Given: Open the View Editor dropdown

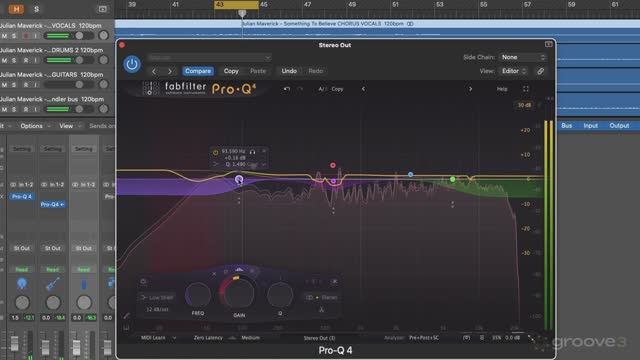Looking at the screenshot, I should click(x=514, y=71).
